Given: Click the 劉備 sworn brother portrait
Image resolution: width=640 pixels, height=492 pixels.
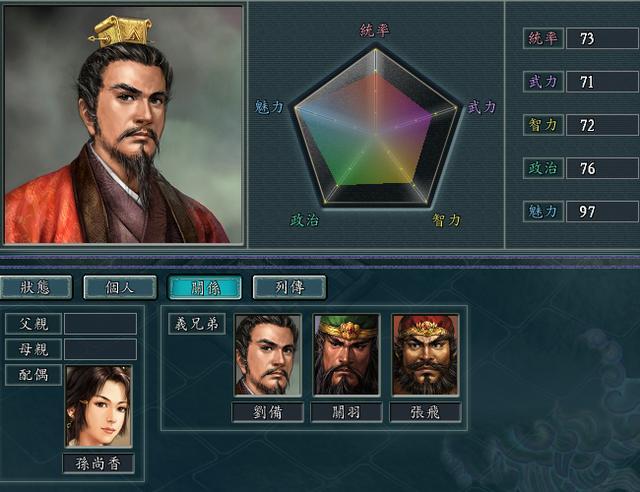Looking at the screenshot, I should coord(268,355).
